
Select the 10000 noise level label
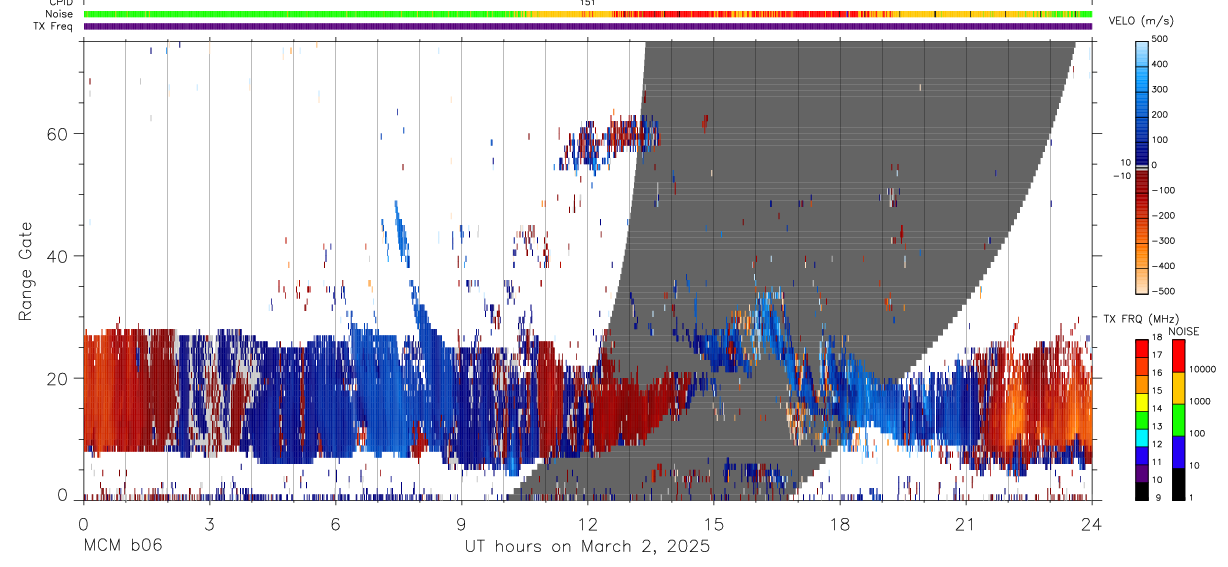coord(1203,369)
